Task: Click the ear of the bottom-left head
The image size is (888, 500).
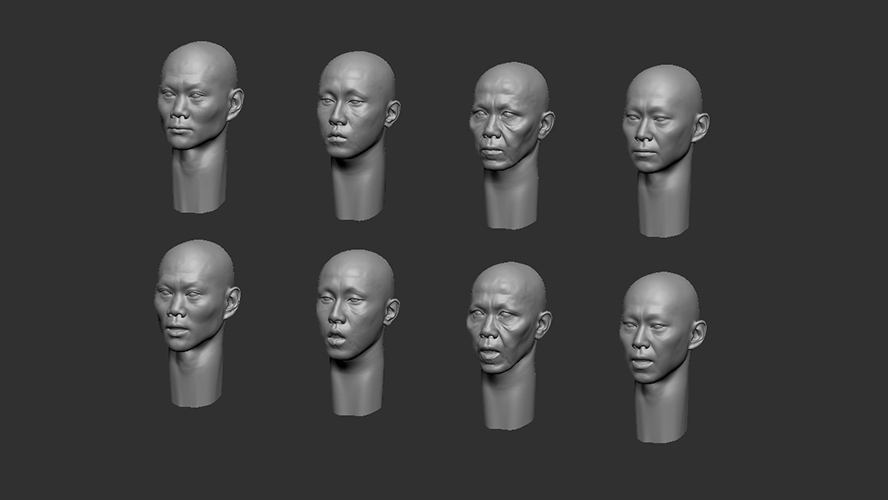Action: [x=232, y=302]
